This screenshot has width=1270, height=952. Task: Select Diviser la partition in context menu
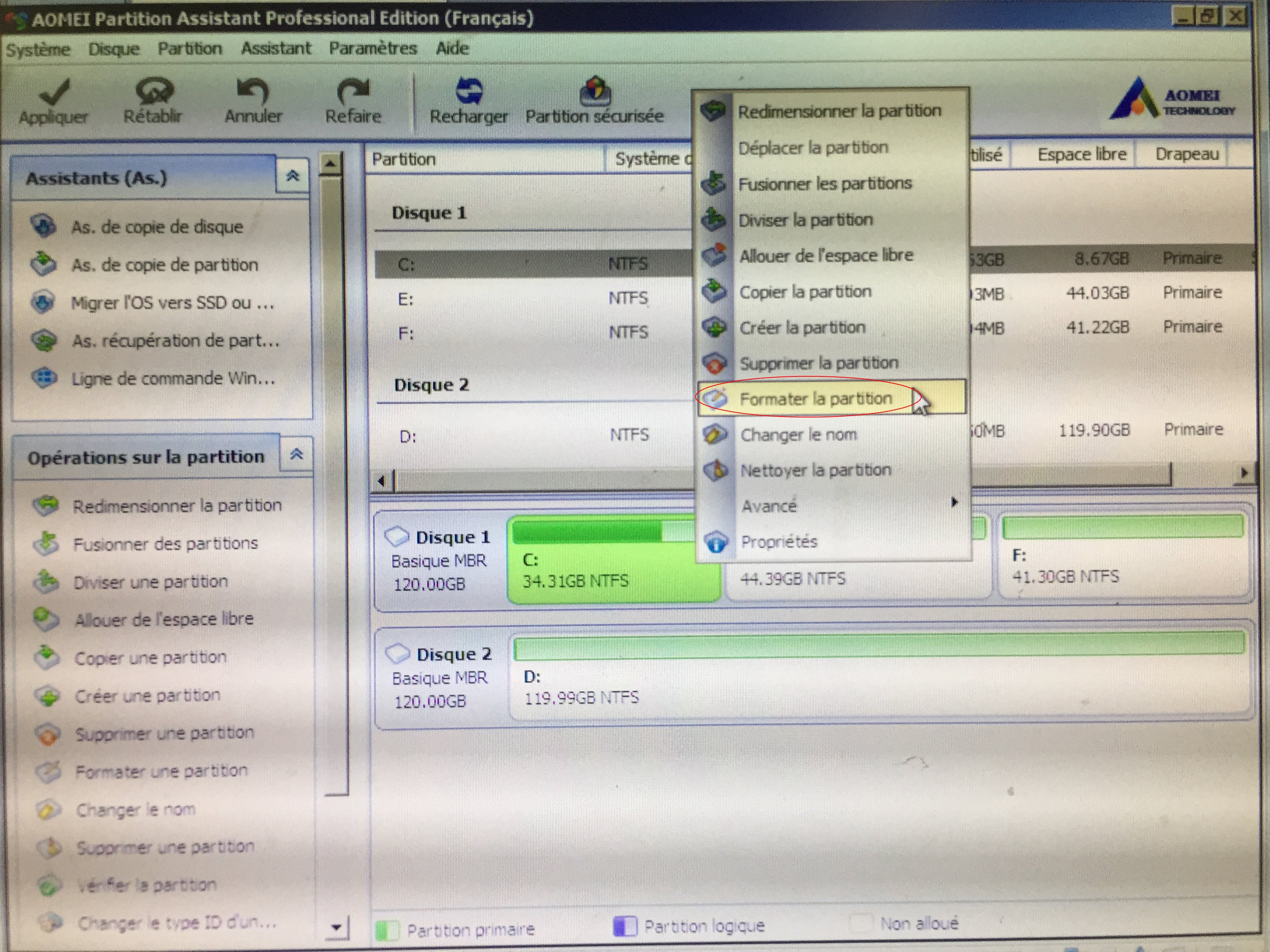[x=805, y=220]
